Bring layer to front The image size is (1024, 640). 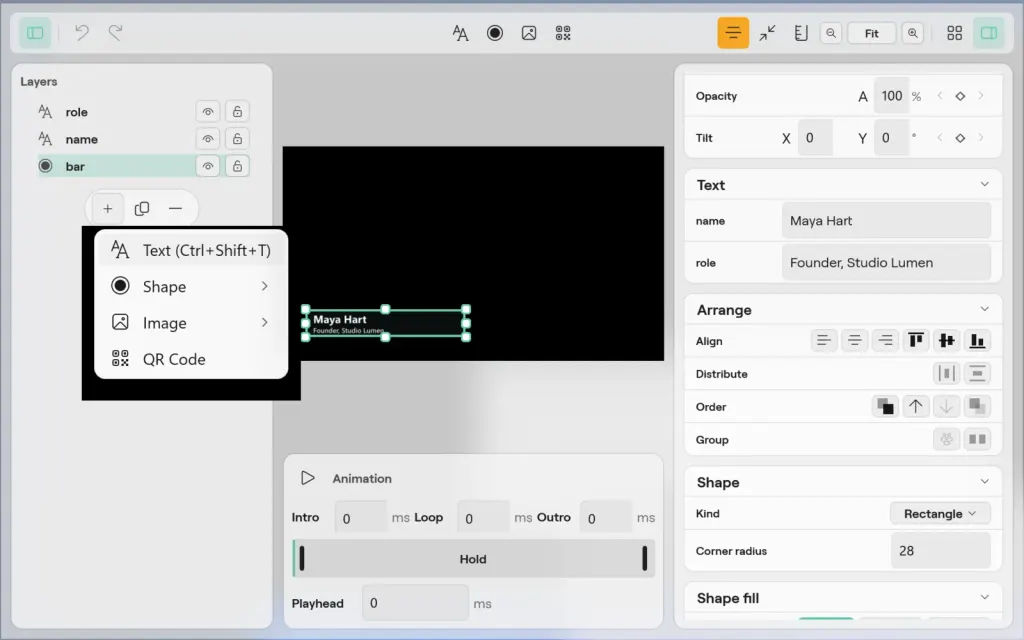885,406
